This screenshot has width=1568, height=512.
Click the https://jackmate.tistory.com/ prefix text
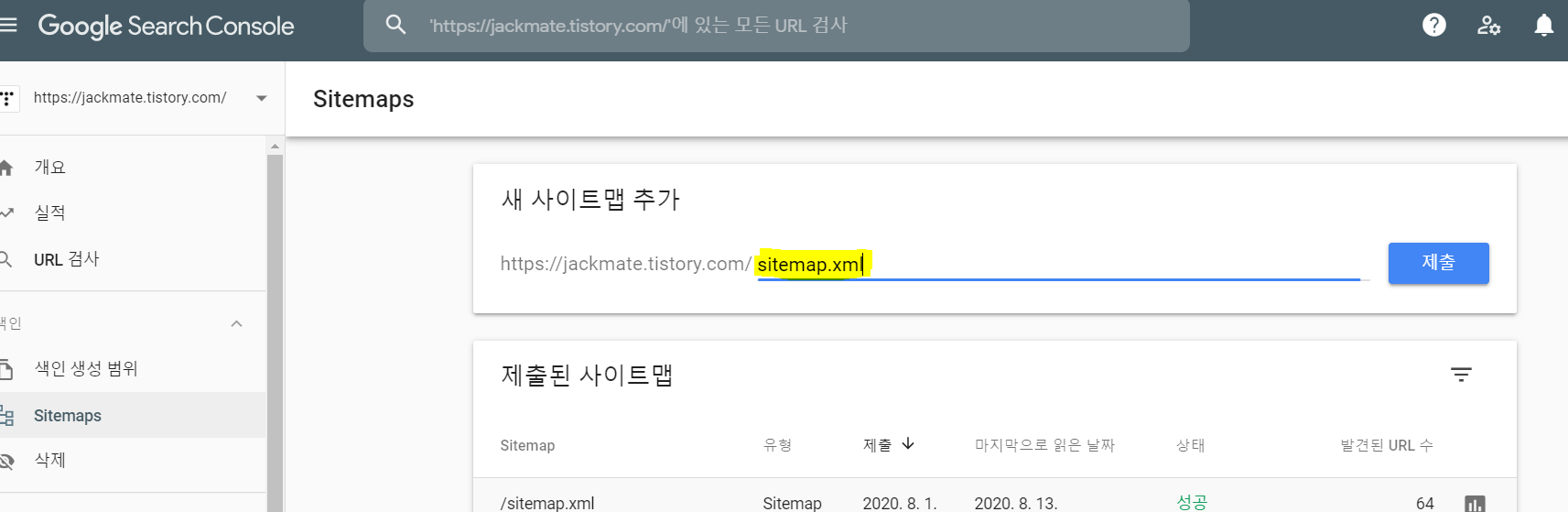(x=626, y=264)
